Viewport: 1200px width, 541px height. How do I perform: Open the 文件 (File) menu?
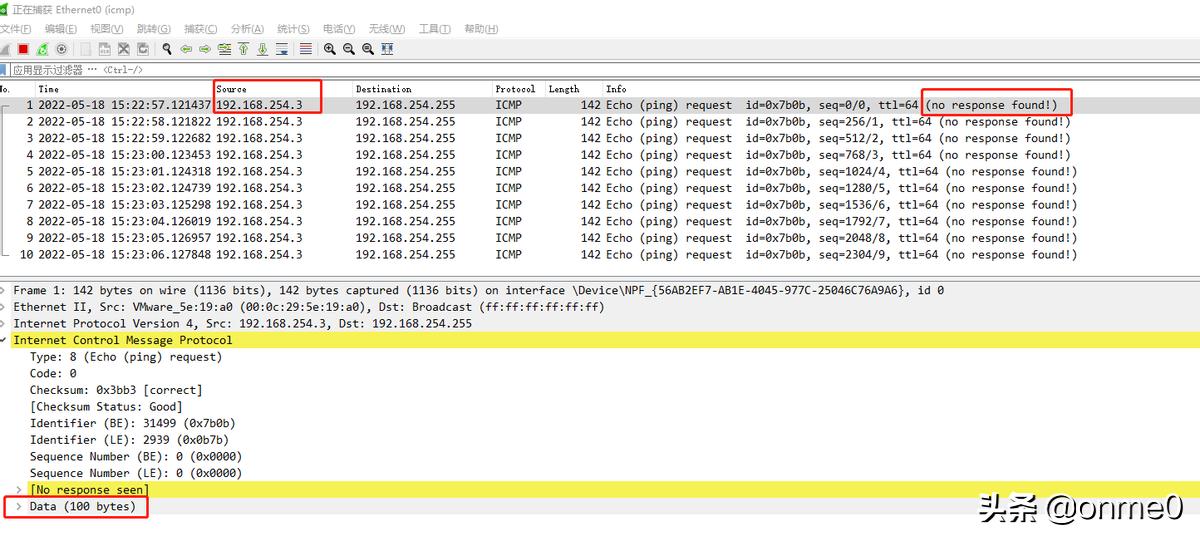coord(15,29)
